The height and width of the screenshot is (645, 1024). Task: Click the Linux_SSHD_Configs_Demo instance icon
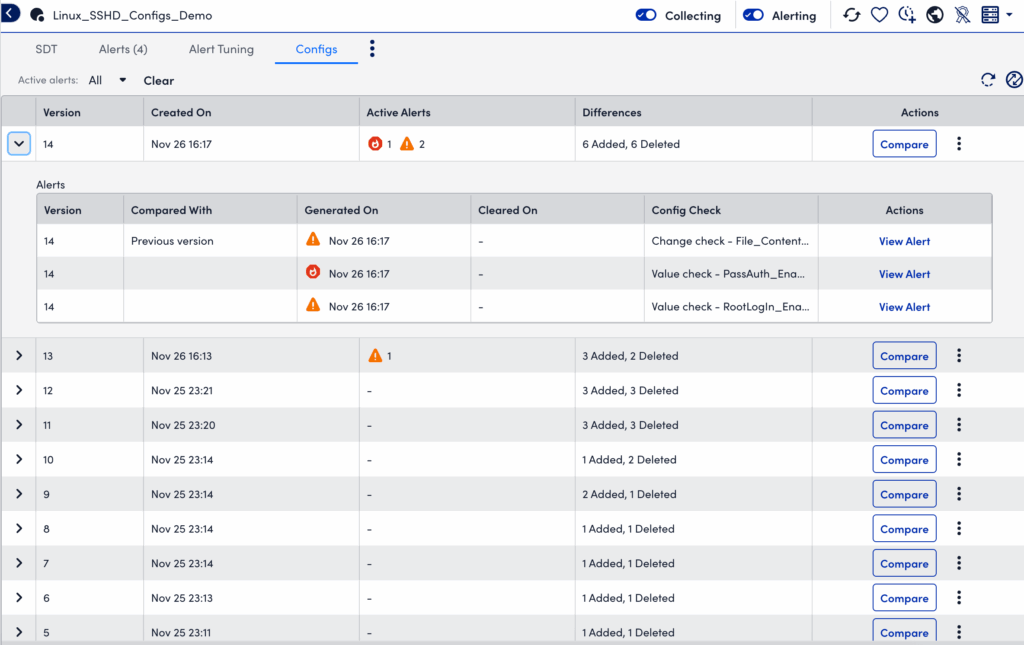pos(37,15)
